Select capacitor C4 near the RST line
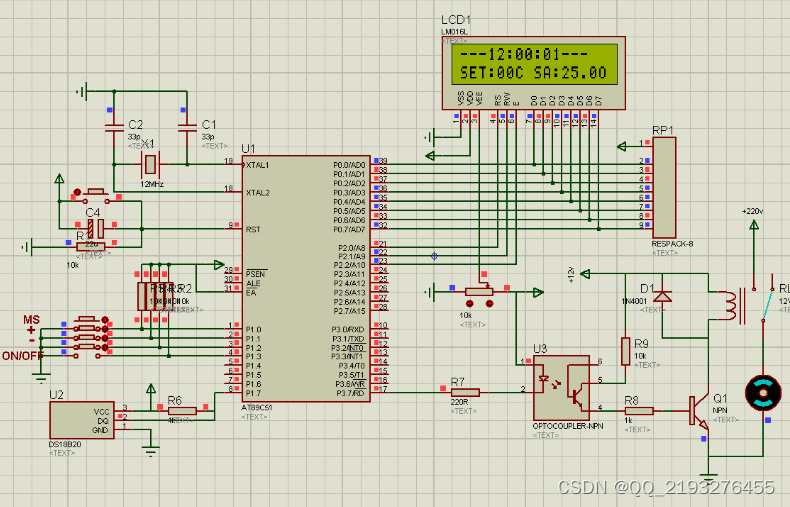790x507 pixels. pyautogui.click(x=96, y=228)
